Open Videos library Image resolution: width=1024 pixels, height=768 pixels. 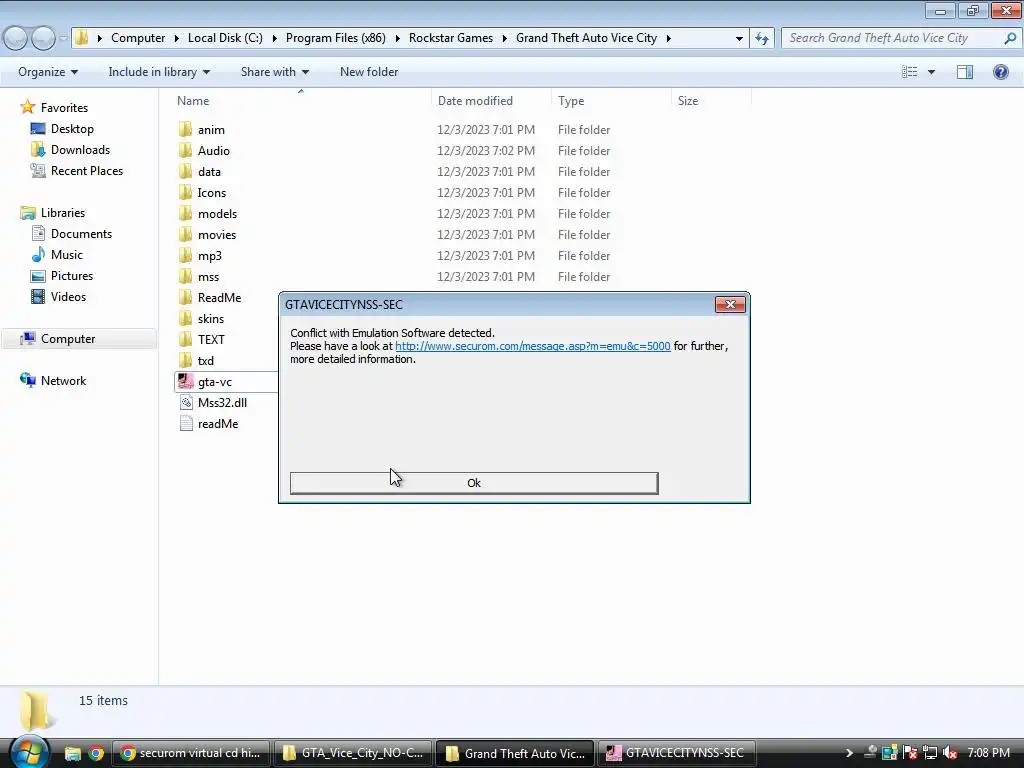point(68,296)
